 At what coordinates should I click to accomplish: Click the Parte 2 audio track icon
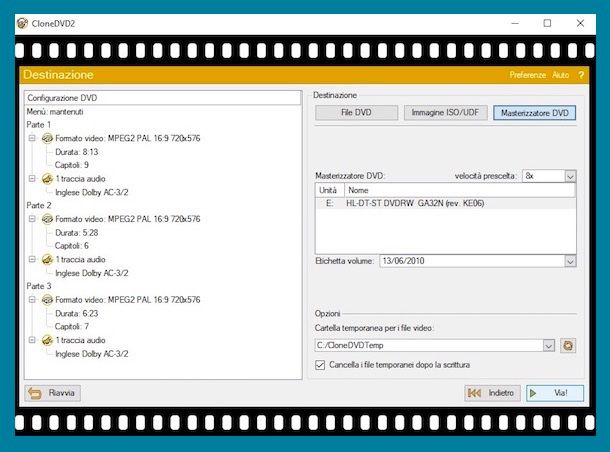(47, 259)
